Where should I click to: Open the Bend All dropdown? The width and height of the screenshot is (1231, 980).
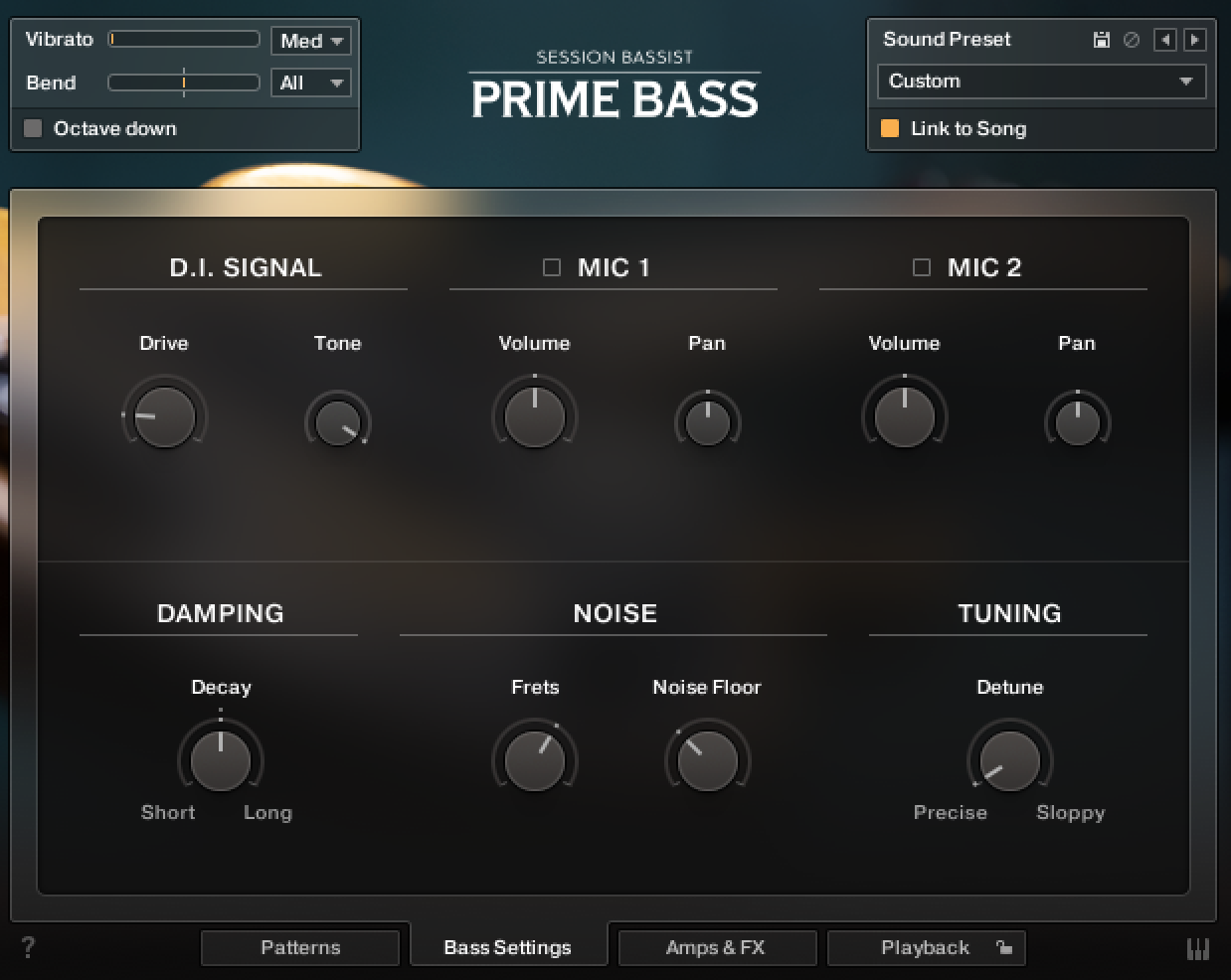pyautogui.click(x=311, y=82)
